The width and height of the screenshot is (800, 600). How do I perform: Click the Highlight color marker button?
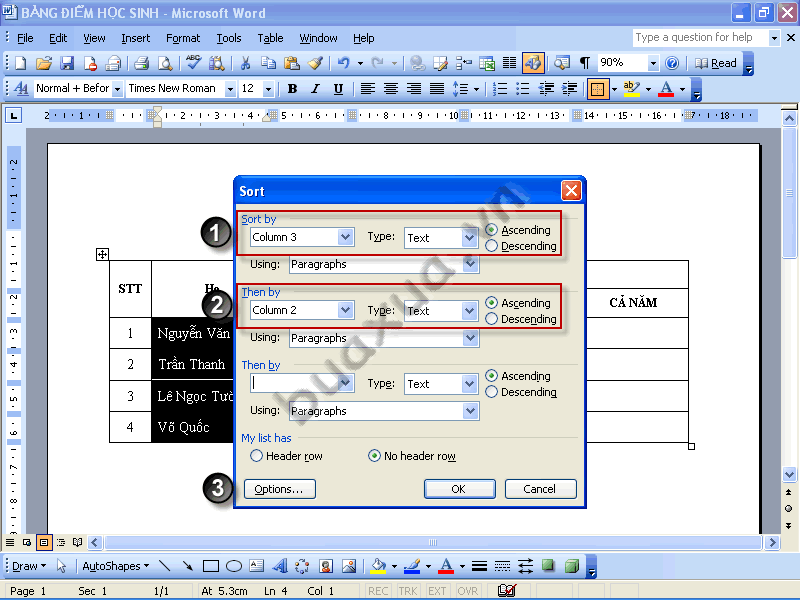[632, 89]
